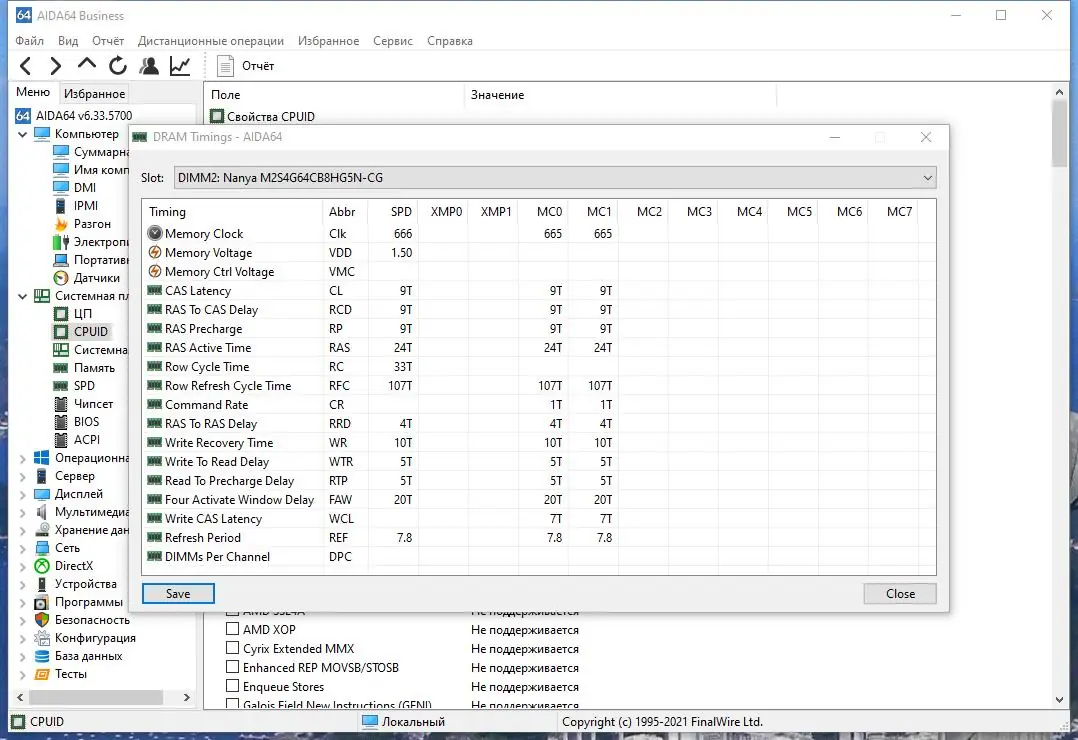Open remote user management icon in toolbar

(x=148, y=66)
